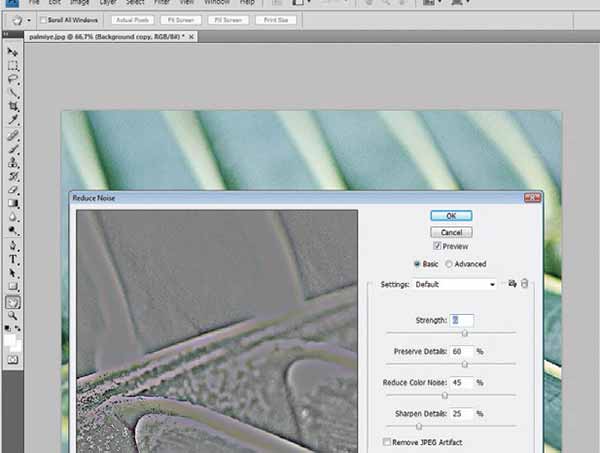The width and height of the screenshot is (600, 453).
Task: Click the Fit Screen button
Action: click(x=181, y=20)
